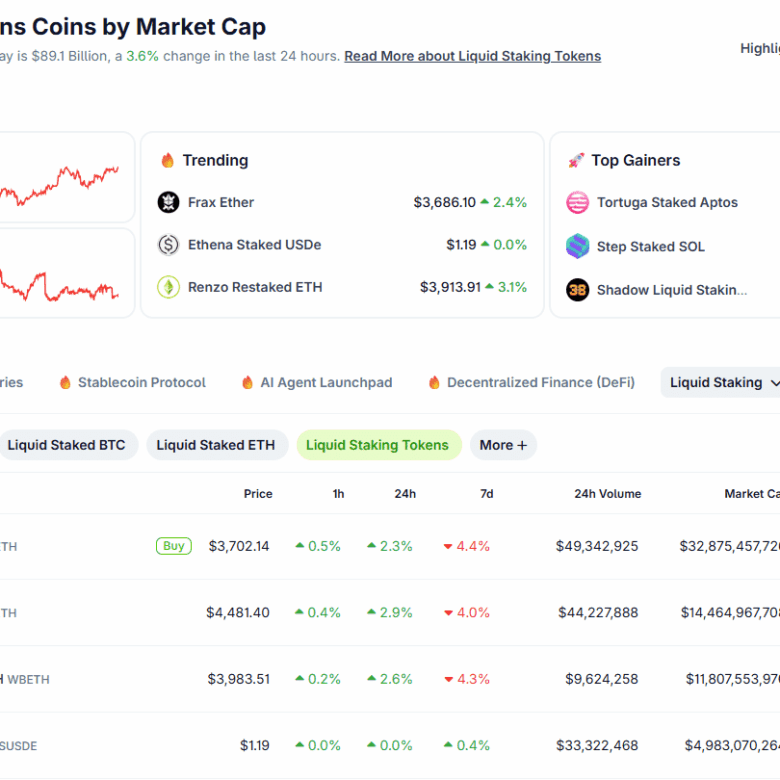Click the upper red sparkline chart card
Viewport: 780px width, 780px height.
coord(67,177)
